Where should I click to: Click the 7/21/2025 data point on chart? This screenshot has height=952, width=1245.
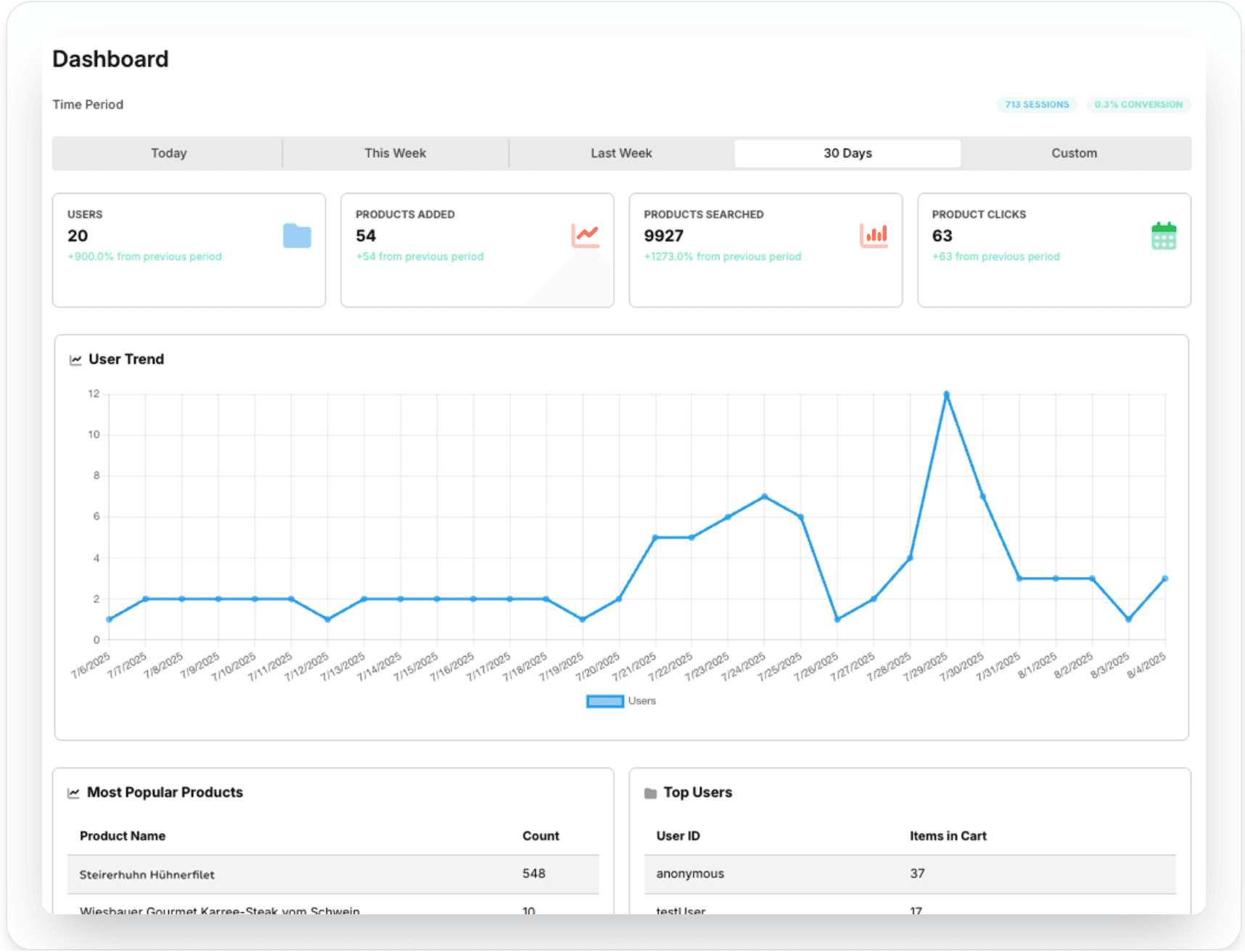655,538
